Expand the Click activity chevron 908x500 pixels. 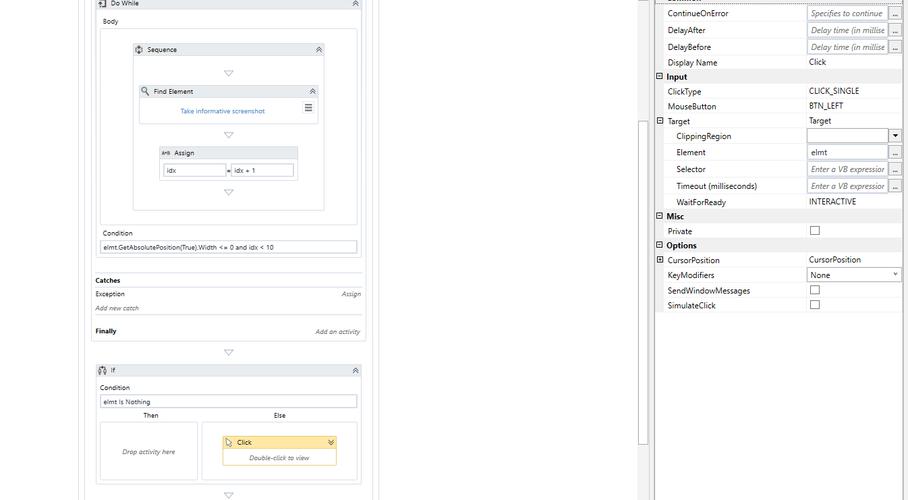331,442
